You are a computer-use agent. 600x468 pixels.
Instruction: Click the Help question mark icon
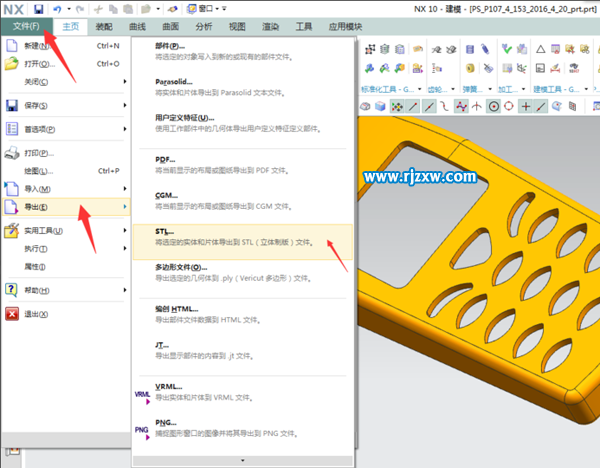tap(12, 289)
